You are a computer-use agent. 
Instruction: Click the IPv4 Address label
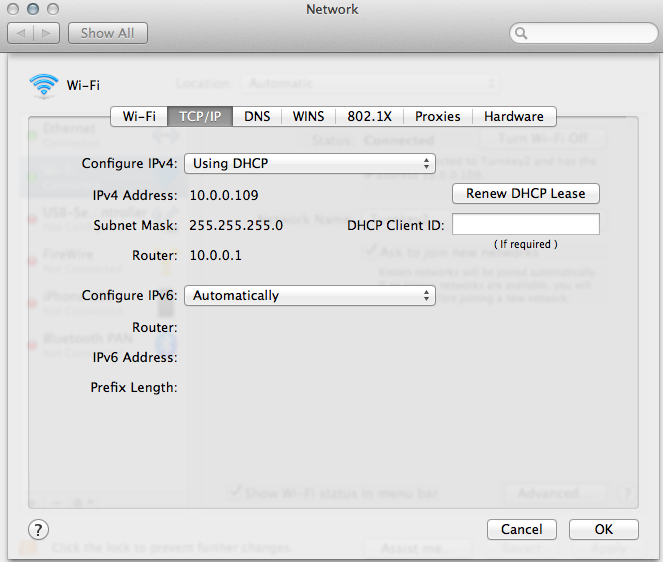pos(135,195)
